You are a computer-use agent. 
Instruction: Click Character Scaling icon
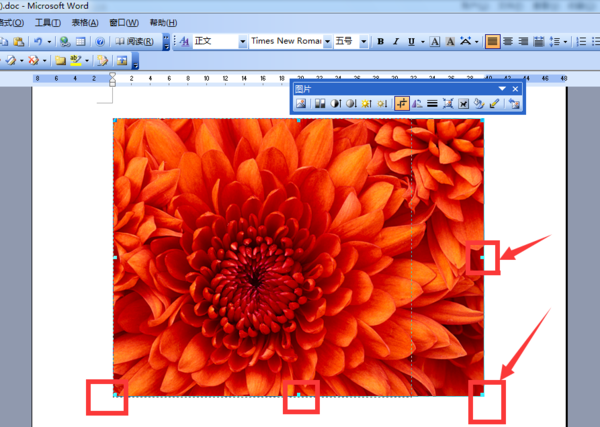[x=465, y=41]
